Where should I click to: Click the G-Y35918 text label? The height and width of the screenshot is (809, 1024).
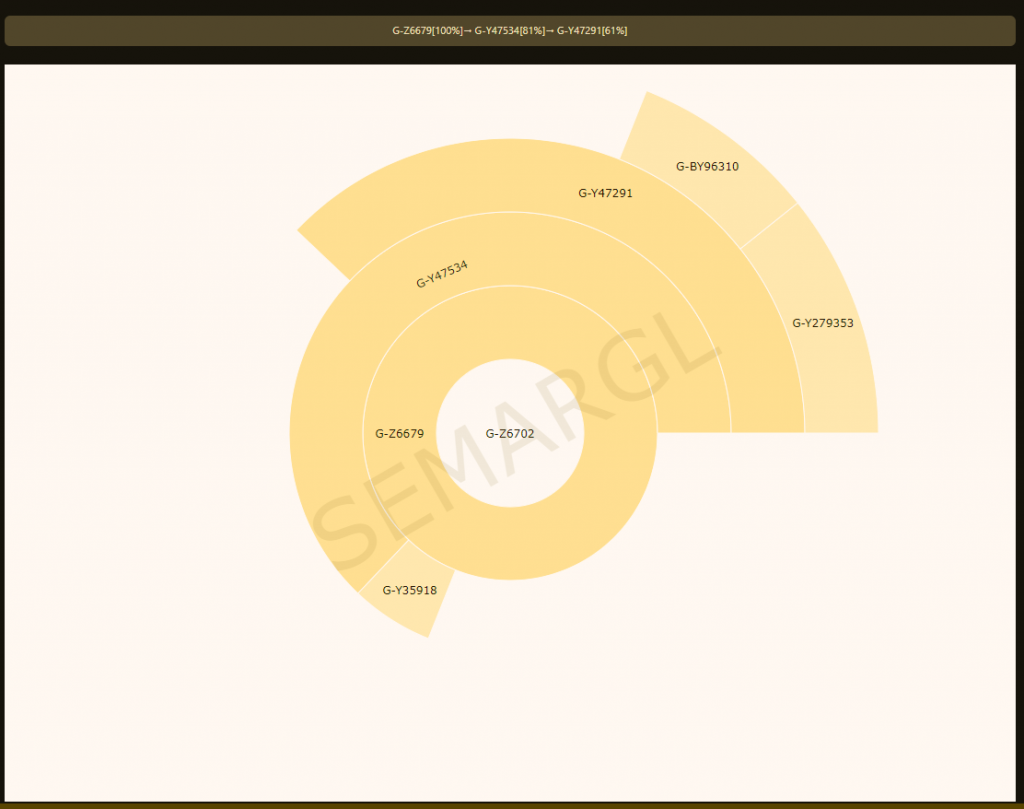(x=410, y=591)
